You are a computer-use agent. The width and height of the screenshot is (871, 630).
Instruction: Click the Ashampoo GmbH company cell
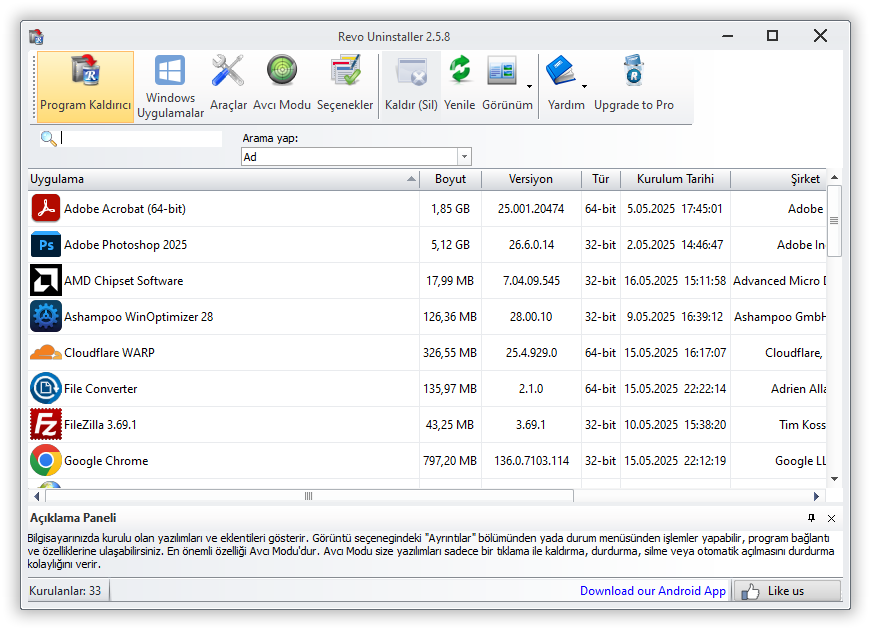pos(779,317)
